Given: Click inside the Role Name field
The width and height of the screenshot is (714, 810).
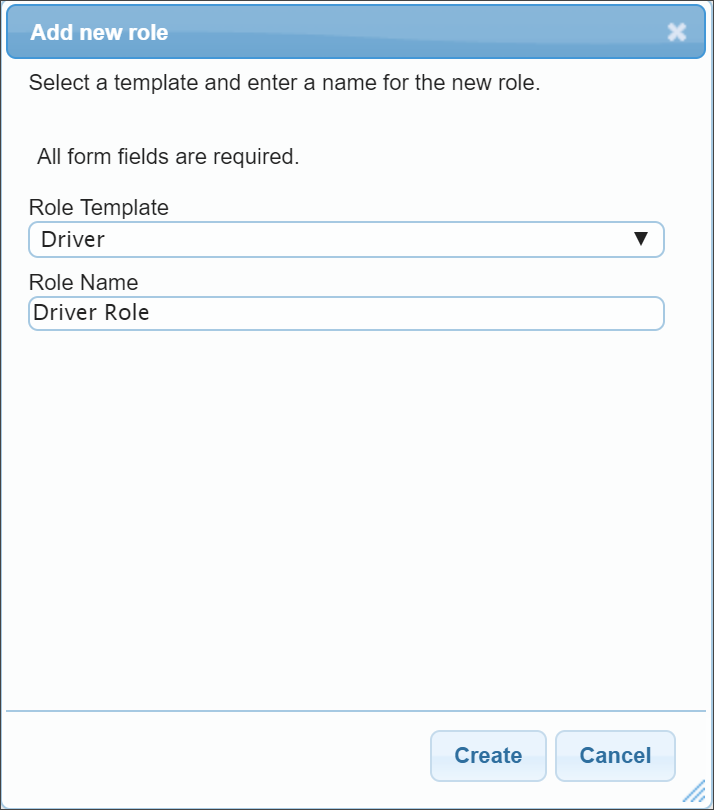Looking at the screenshot, I should (345, 313).
